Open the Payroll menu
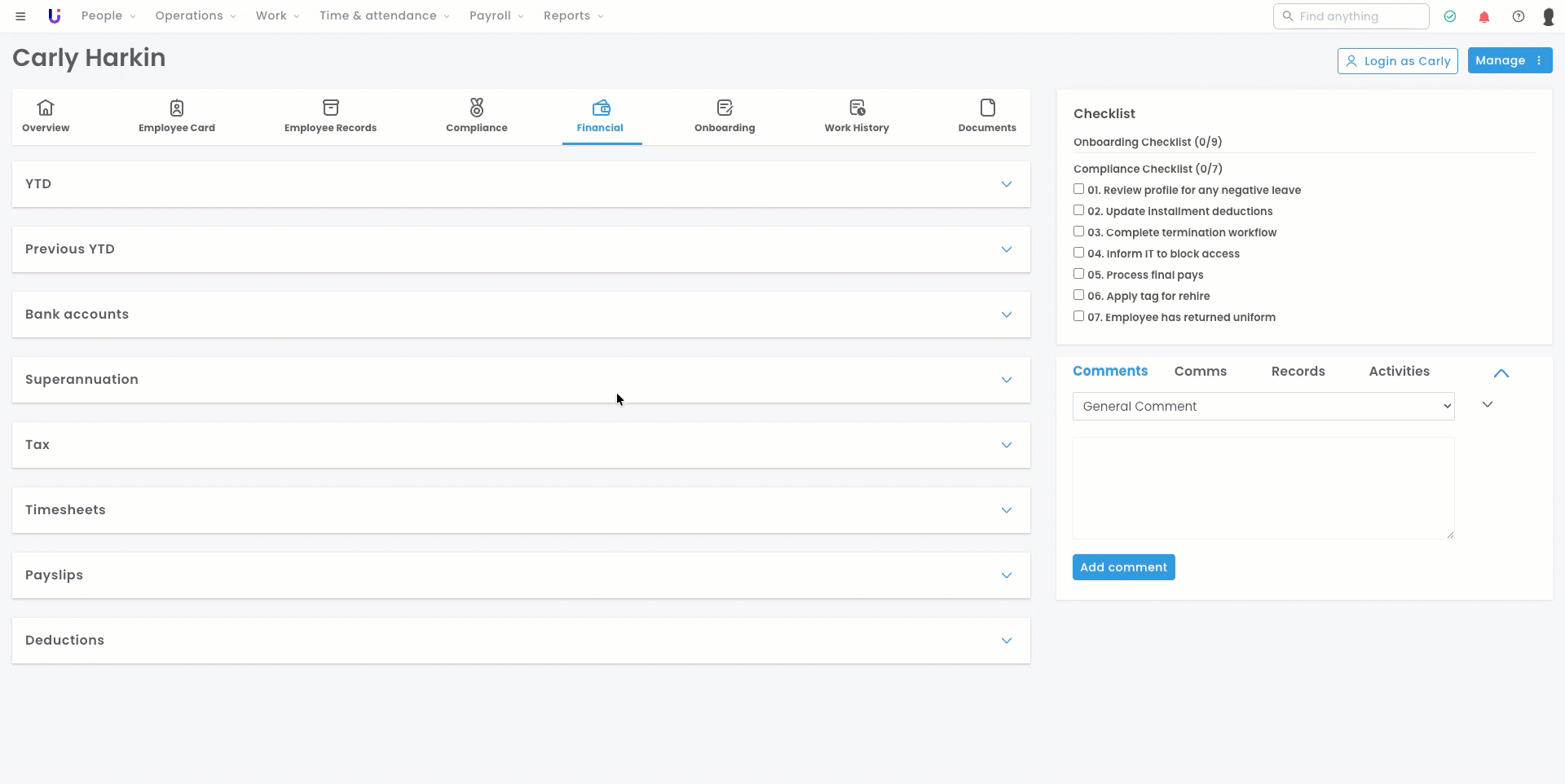Viewport: 1565px width, 784px height. (496, 16)
